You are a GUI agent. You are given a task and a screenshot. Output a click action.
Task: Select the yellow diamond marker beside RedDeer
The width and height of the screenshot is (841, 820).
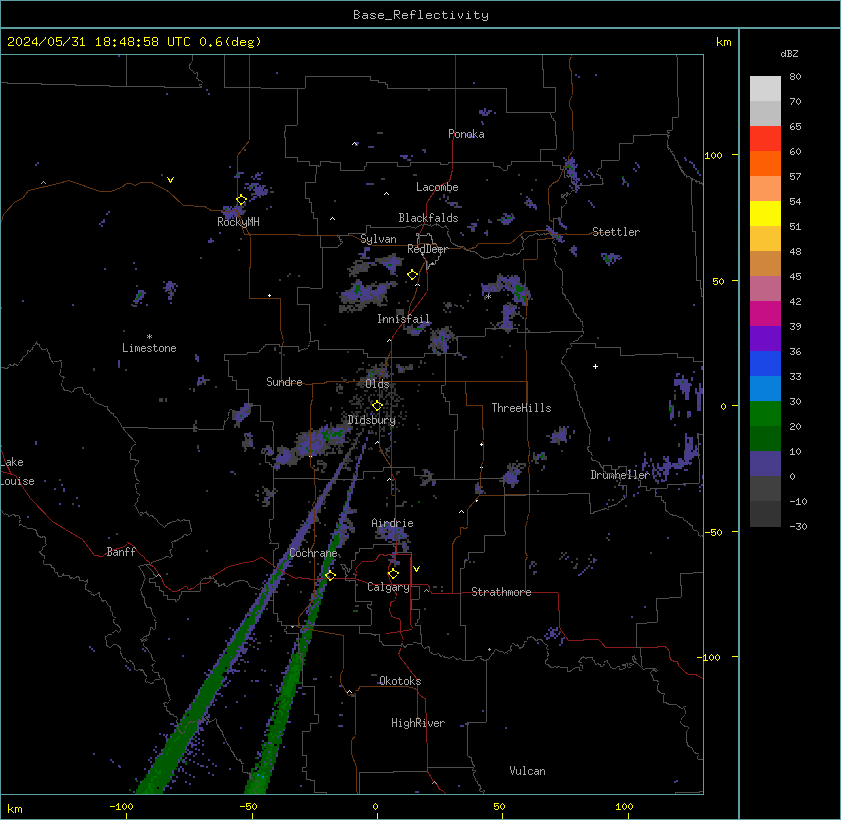tap(412, 275)
